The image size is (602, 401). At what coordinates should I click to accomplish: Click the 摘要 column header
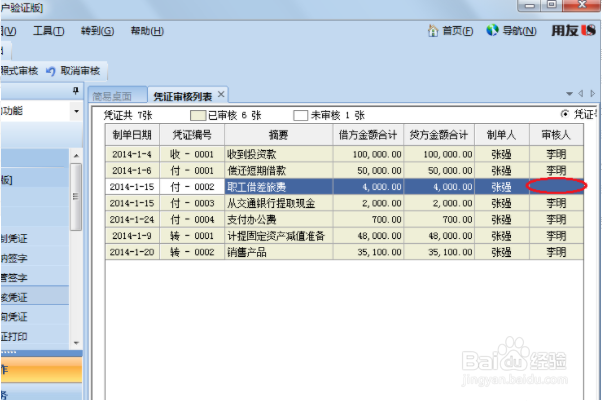coord(279,135)
